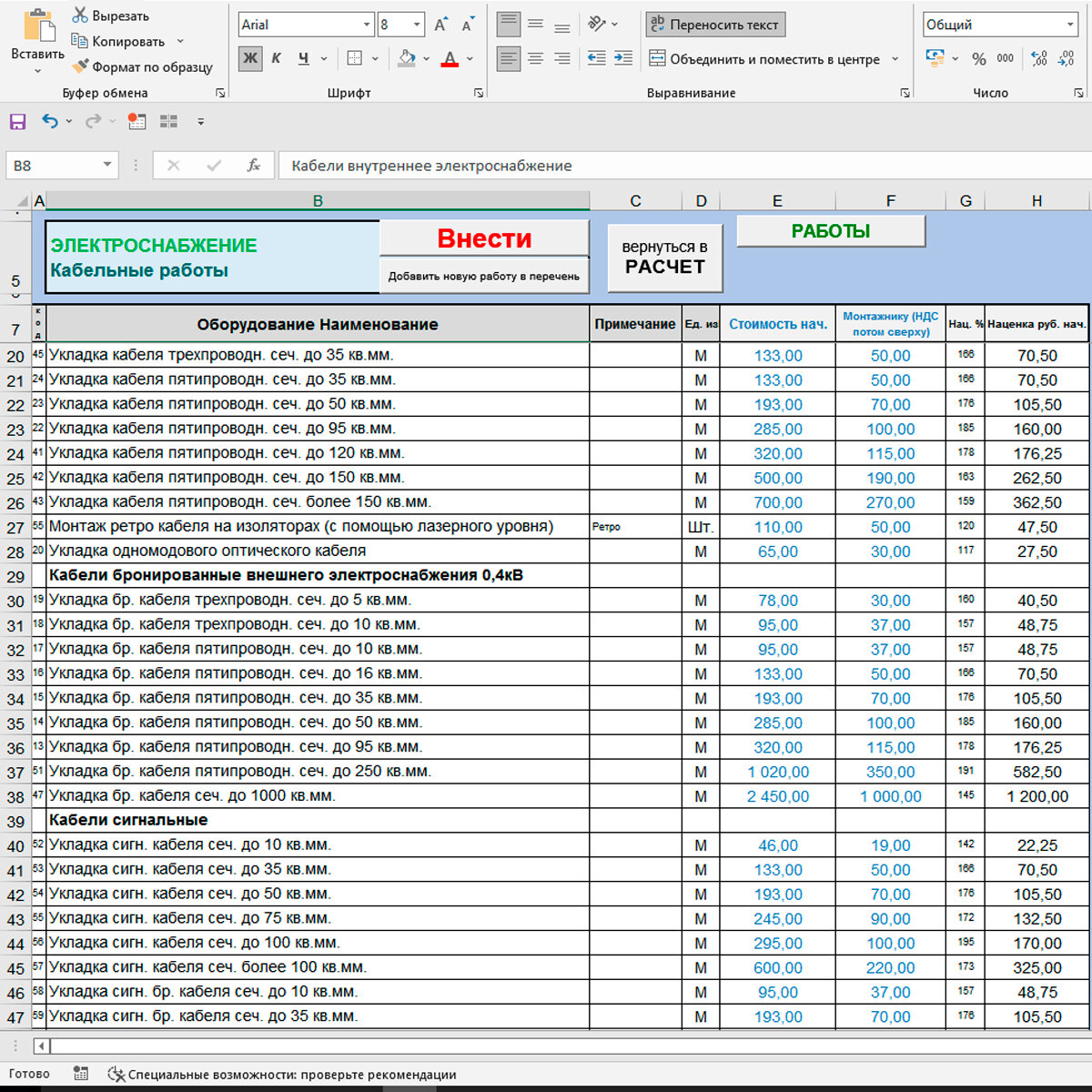The height and width of the screenshot is (1092, 1092).
Task: Select row 29 header
Action: click(x=15, y=576)
